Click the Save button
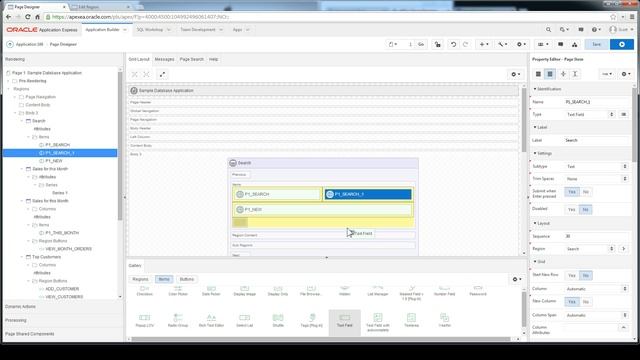The width and height of the screenshot is (640, 360). click(596, 44)
